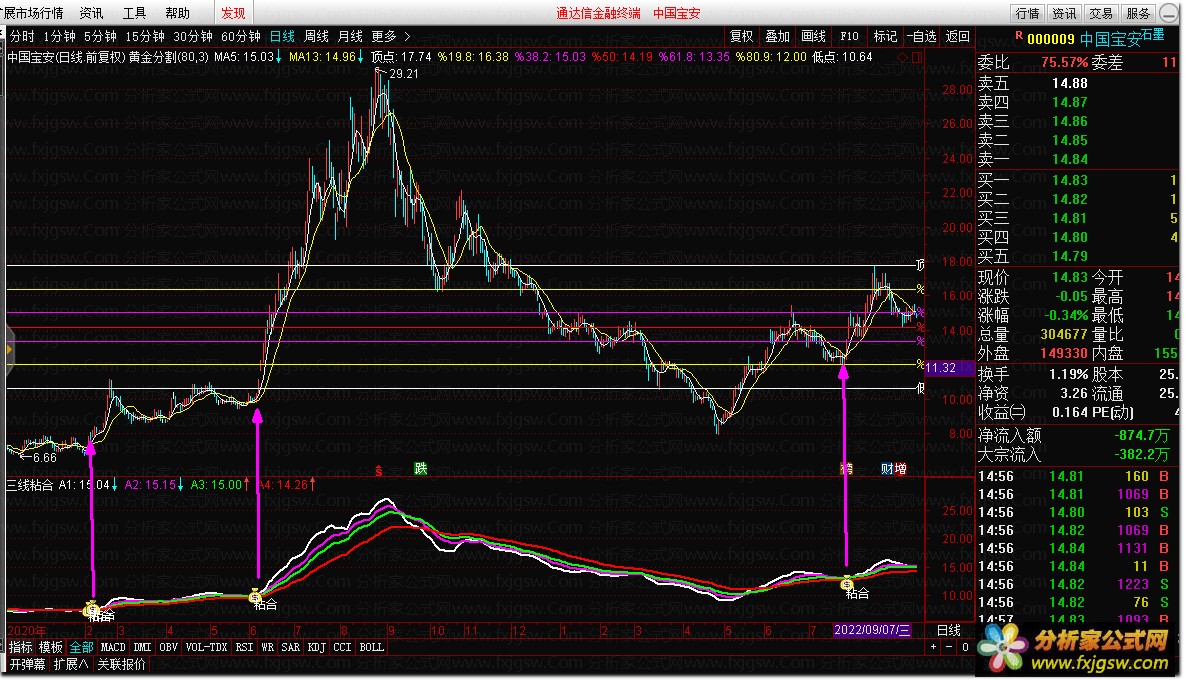Select the MACD indicator
1185x680 pixels.
point(113,648)
